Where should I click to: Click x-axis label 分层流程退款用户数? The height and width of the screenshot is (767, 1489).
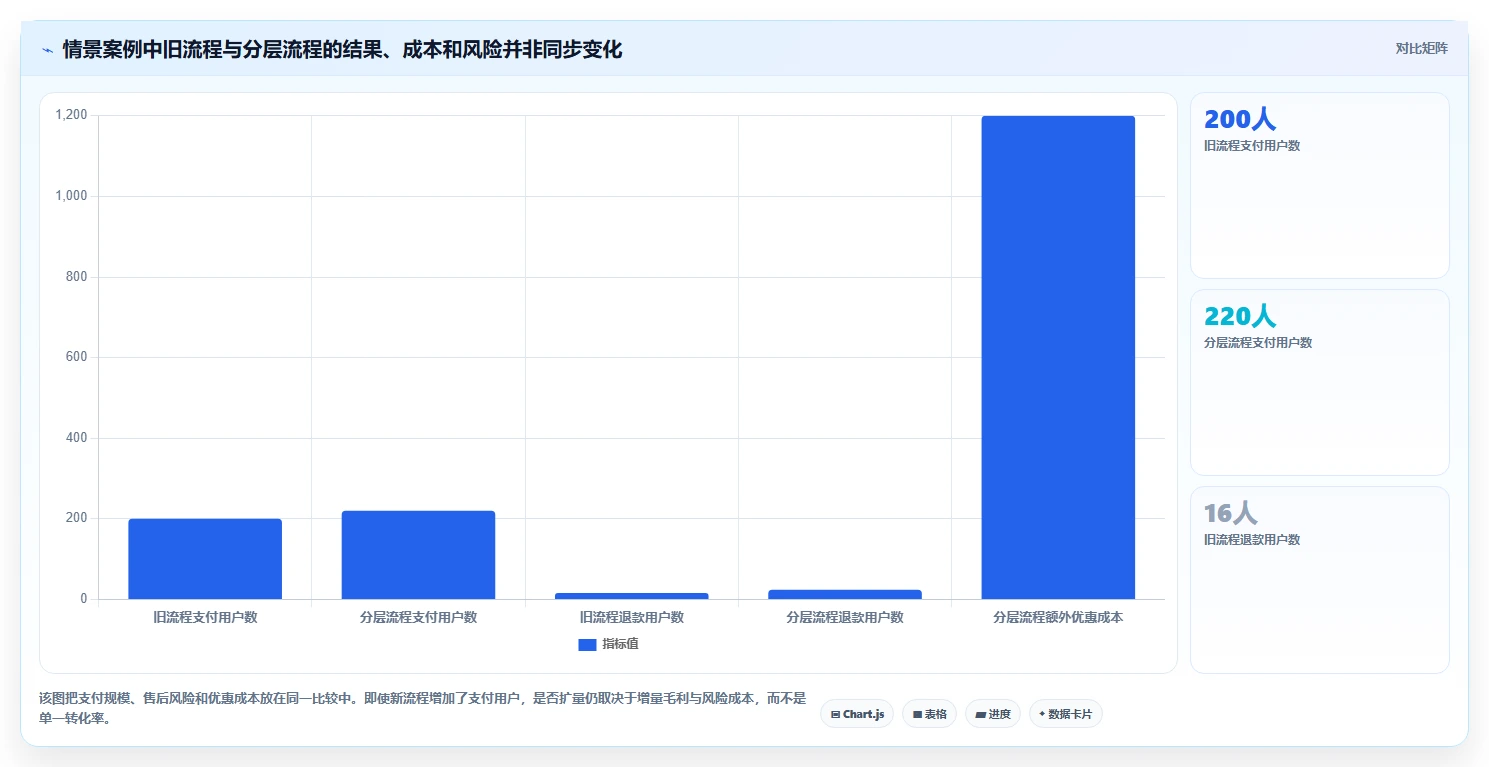845,618
